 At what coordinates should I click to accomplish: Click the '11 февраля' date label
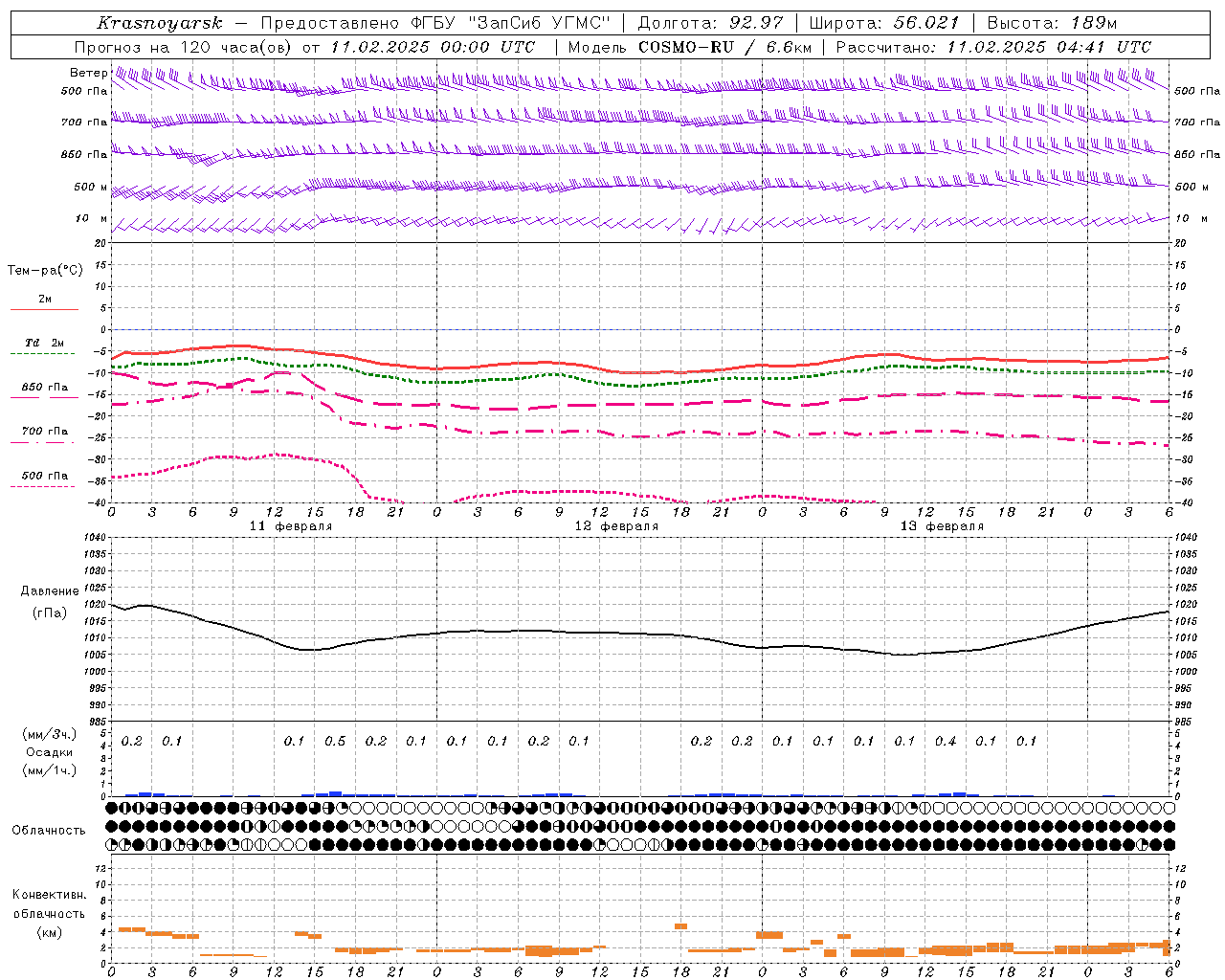(291, 526)
